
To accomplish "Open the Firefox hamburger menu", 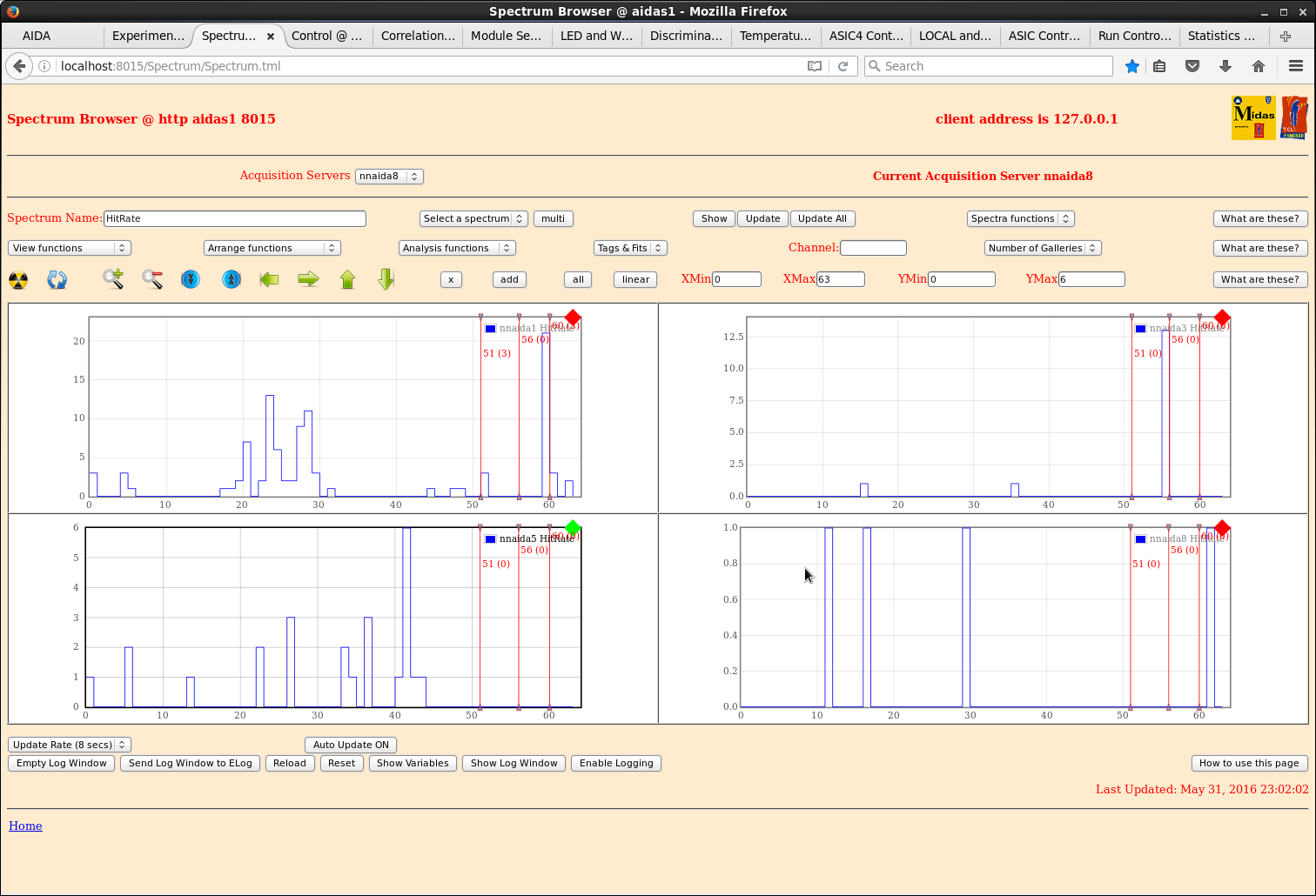I will (x=1296, y=66).
